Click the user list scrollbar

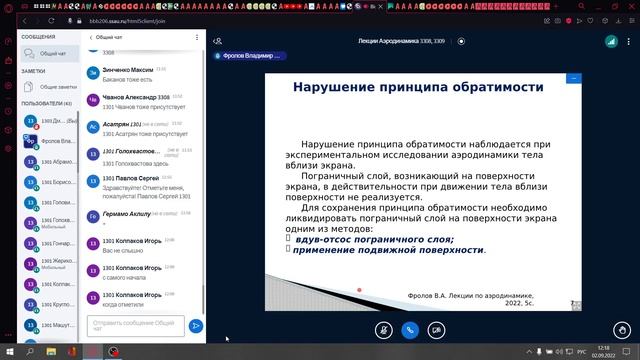pos(78,143)
